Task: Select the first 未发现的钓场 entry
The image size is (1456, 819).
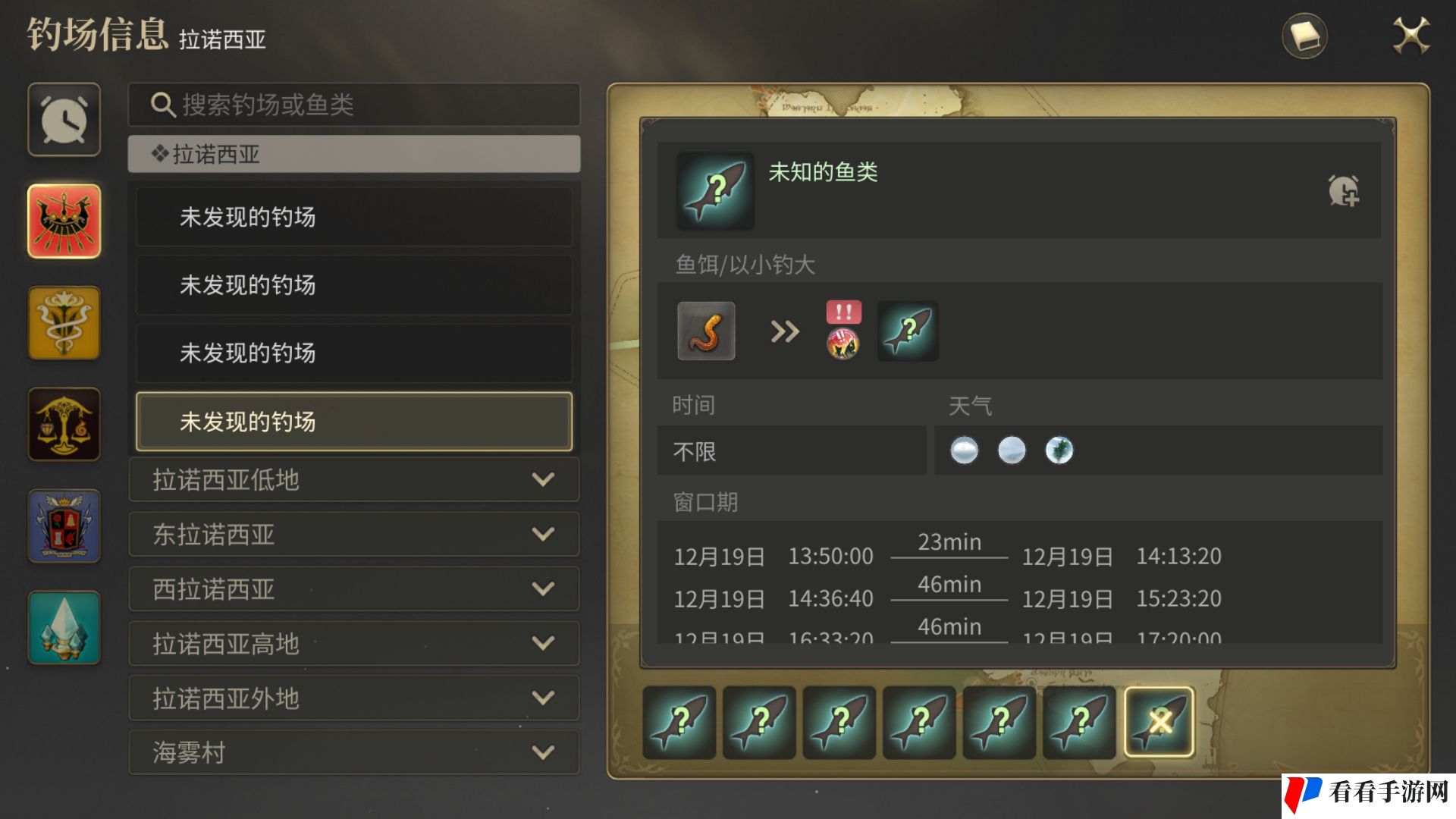Action: (354, 217)
